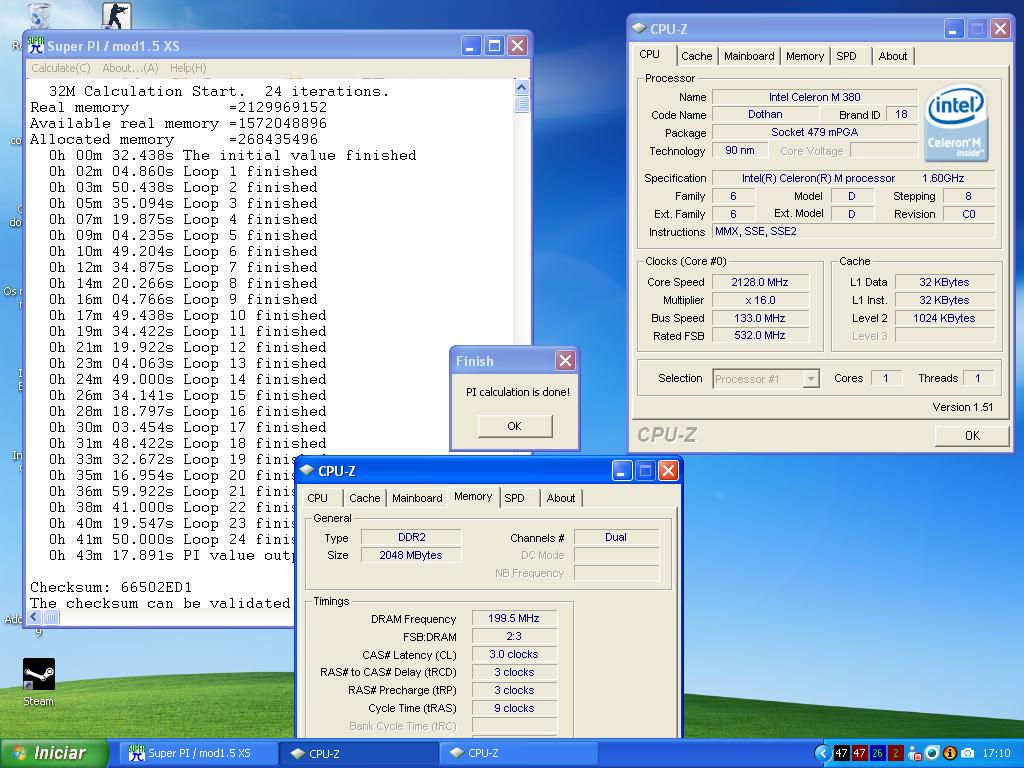
Task: Click the x 16.0 multiplier value
Action: click(760, 300)
